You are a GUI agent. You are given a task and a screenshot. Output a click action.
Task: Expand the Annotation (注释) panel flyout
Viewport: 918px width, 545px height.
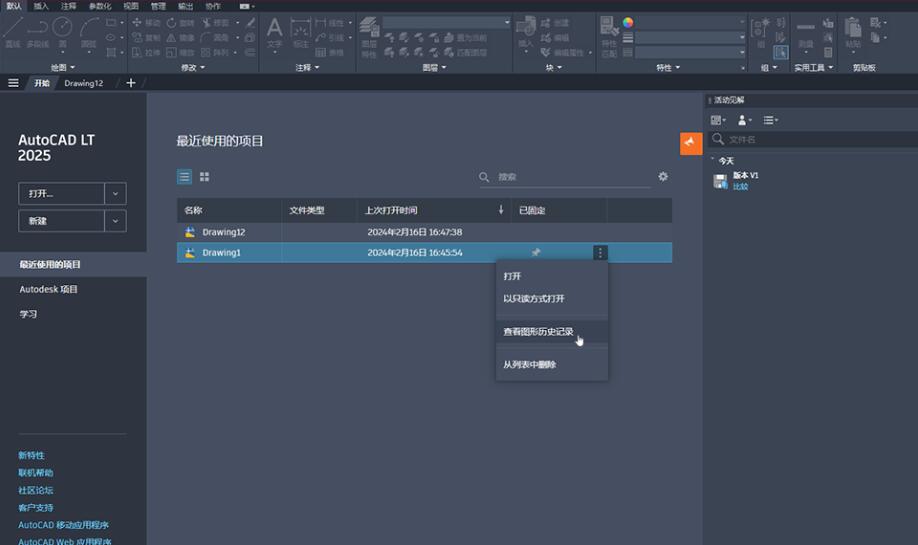pos(308,67)
